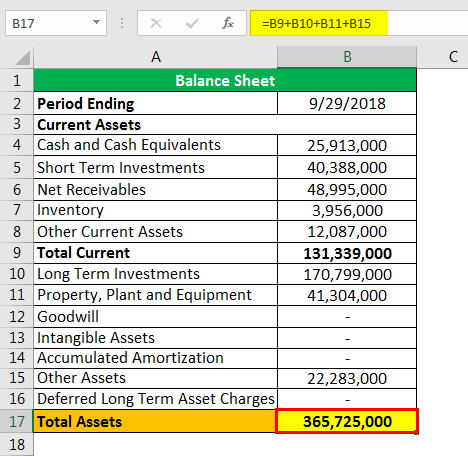Select the Total Assets label cell

155,421
